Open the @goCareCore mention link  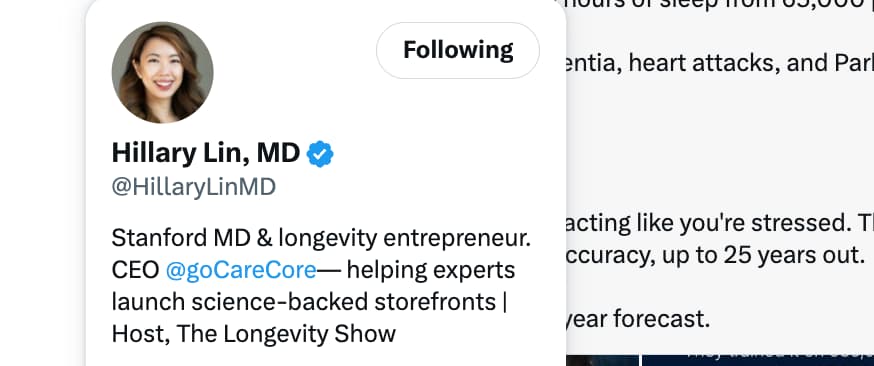pyautogui.click(x=241, y=270)
